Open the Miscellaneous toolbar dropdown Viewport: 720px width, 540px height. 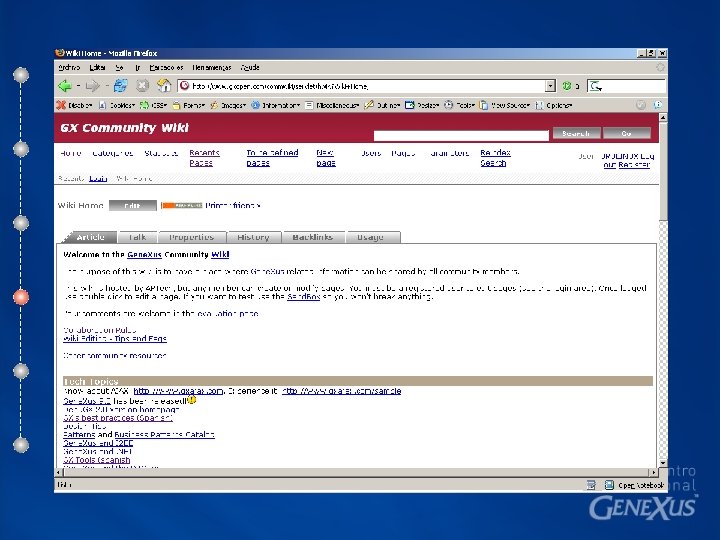pos(332,105)
